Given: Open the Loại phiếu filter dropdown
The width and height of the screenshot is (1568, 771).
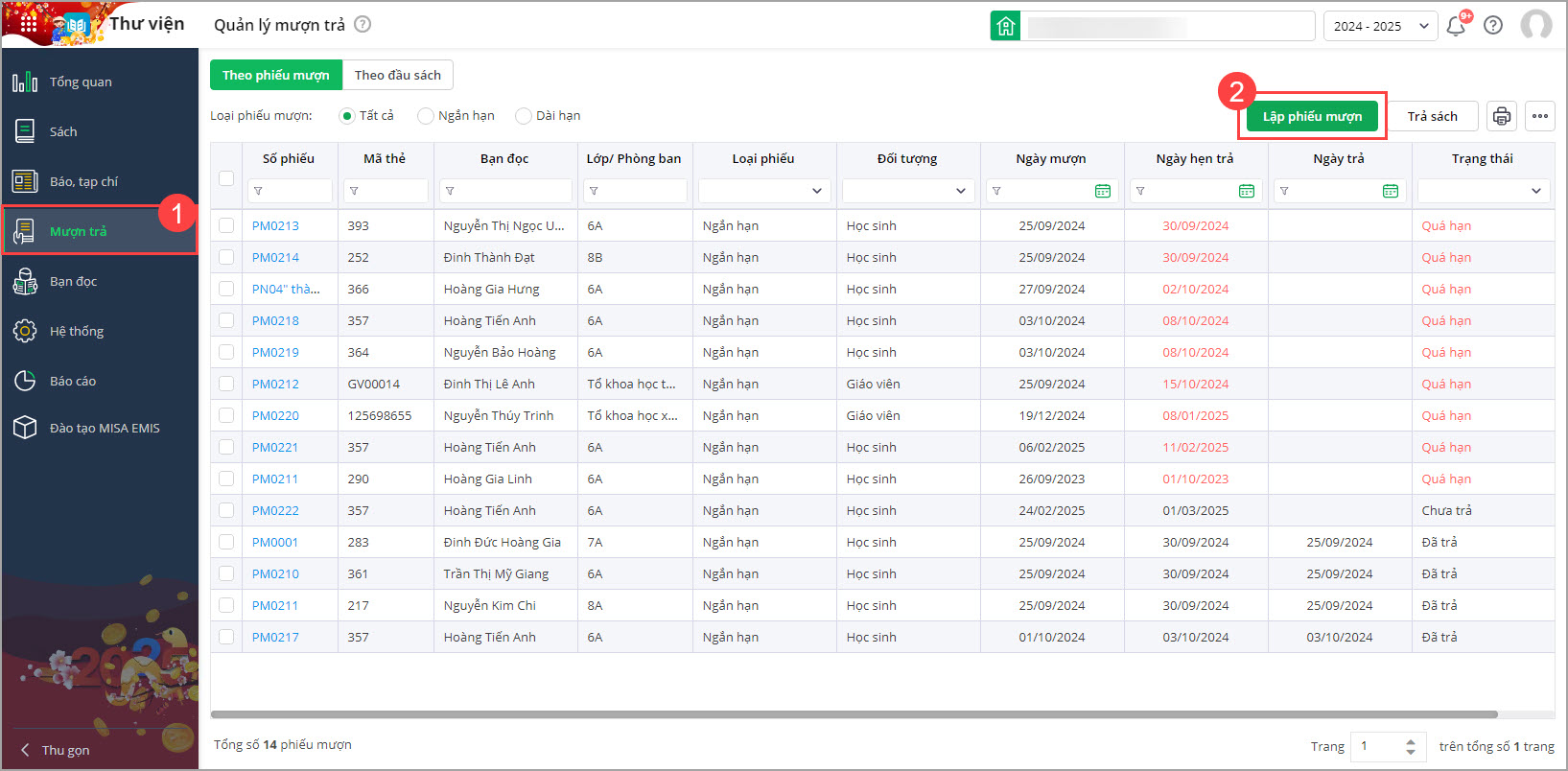Looking at the screenshot, I should (763, 191).
